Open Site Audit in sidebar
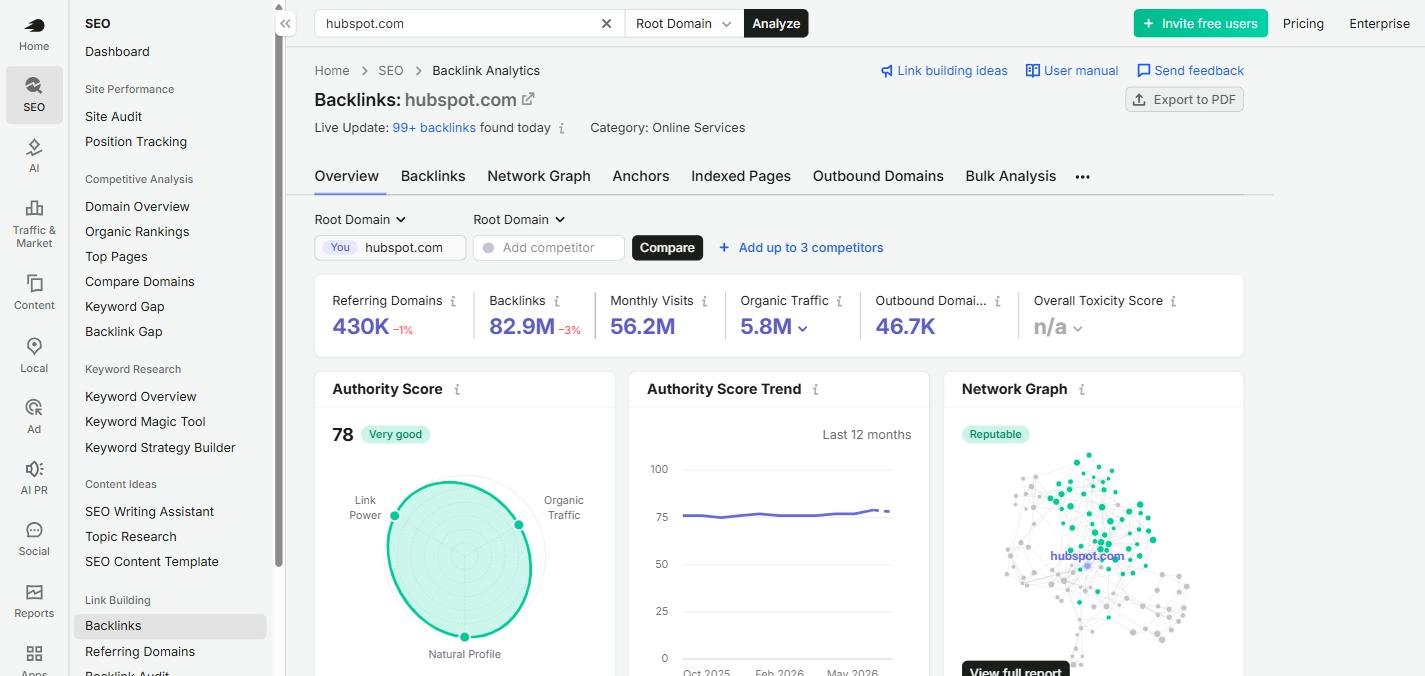The width and height of the screenshot is (1425, 676). pos(114,116)
